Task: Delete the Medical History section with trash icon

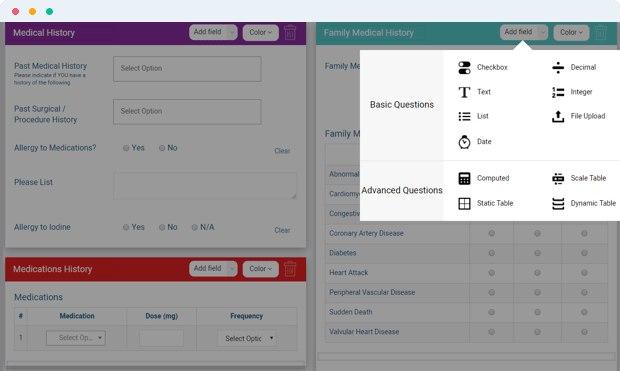Action: coord(290,32)
